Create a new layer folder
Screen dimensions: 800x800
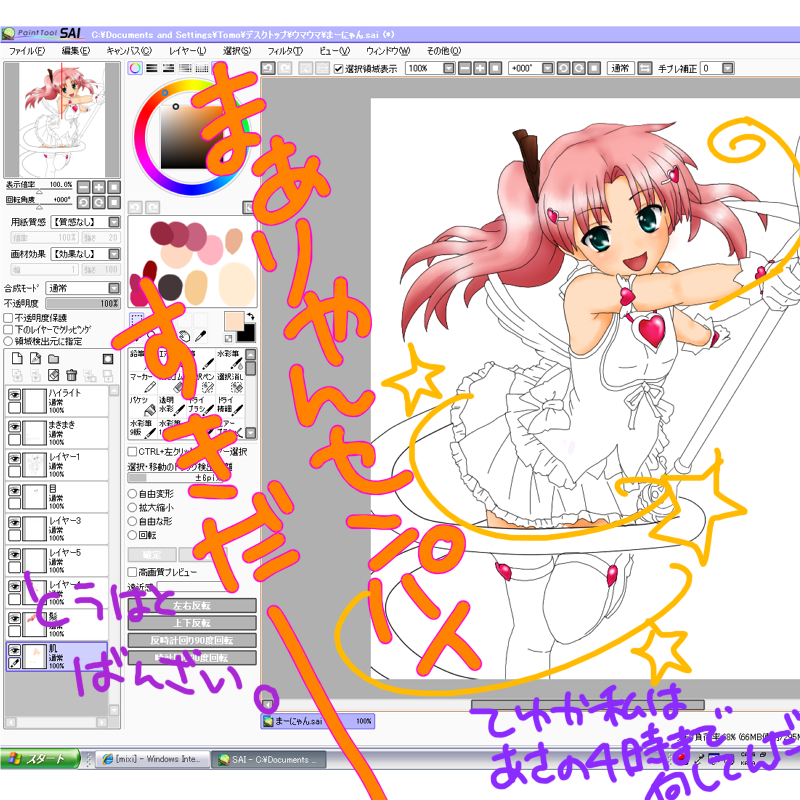point(54,358)
